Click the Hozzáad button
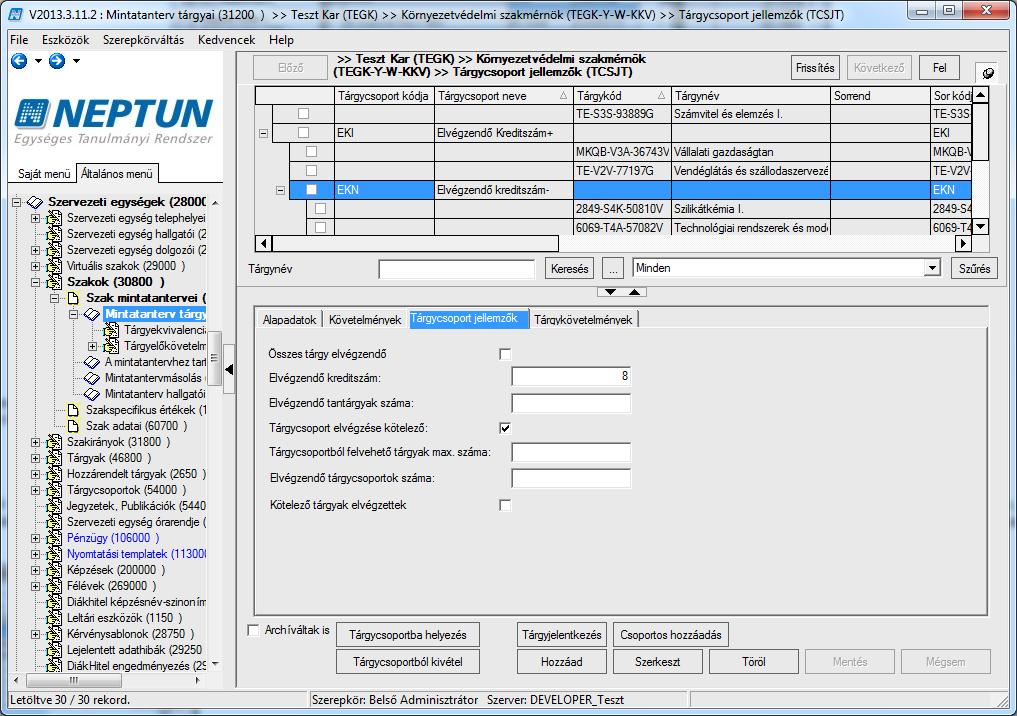Viewport: 1017px width, 716px height. coord(562,662)
